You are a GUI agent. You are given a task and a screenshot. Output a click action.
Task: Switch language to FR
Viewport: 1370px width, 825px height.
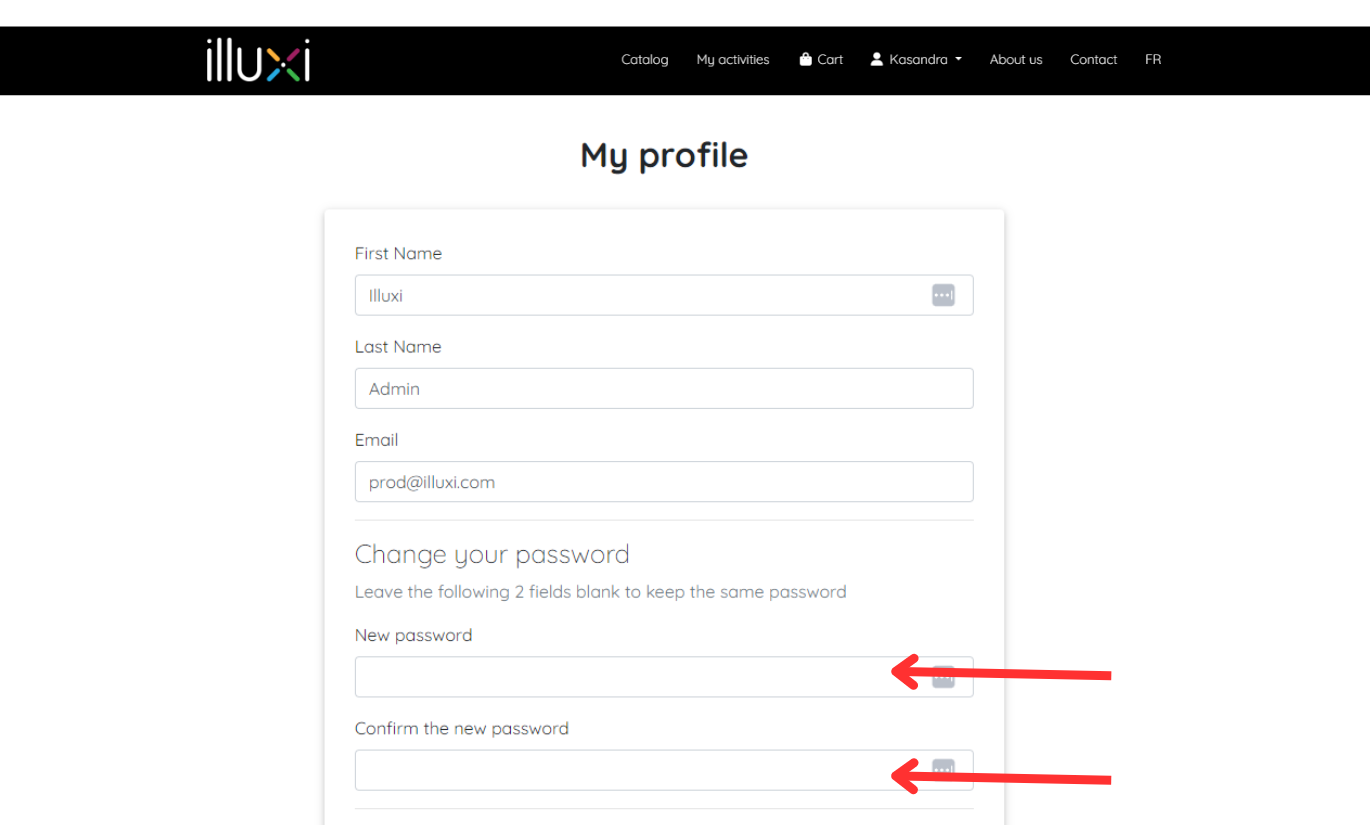coord(1153,59)
